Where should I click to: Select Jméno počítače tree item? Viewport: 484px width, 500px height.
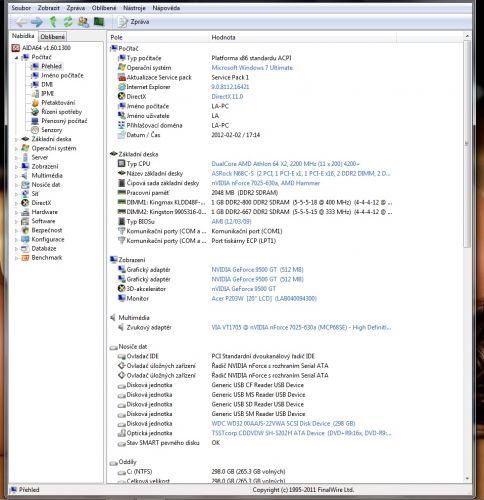[x=62, y=75]
